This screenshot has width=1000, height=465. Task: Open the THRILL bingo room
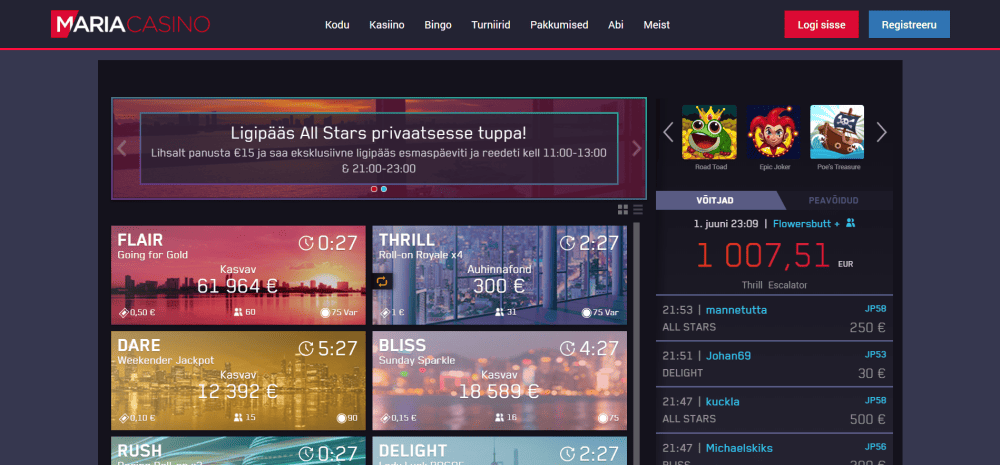[499, 275]
